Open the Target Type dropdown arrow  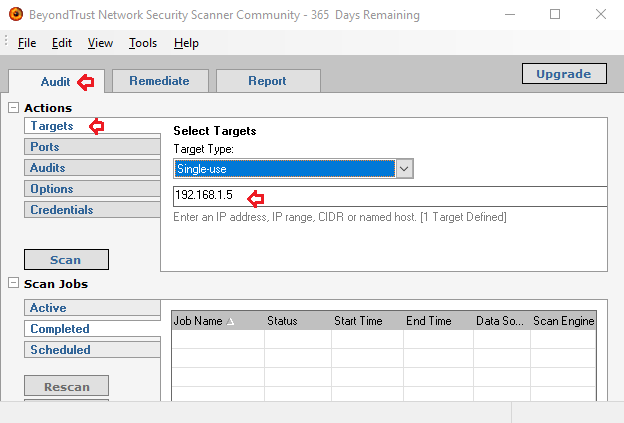click(x=404, y=169)
